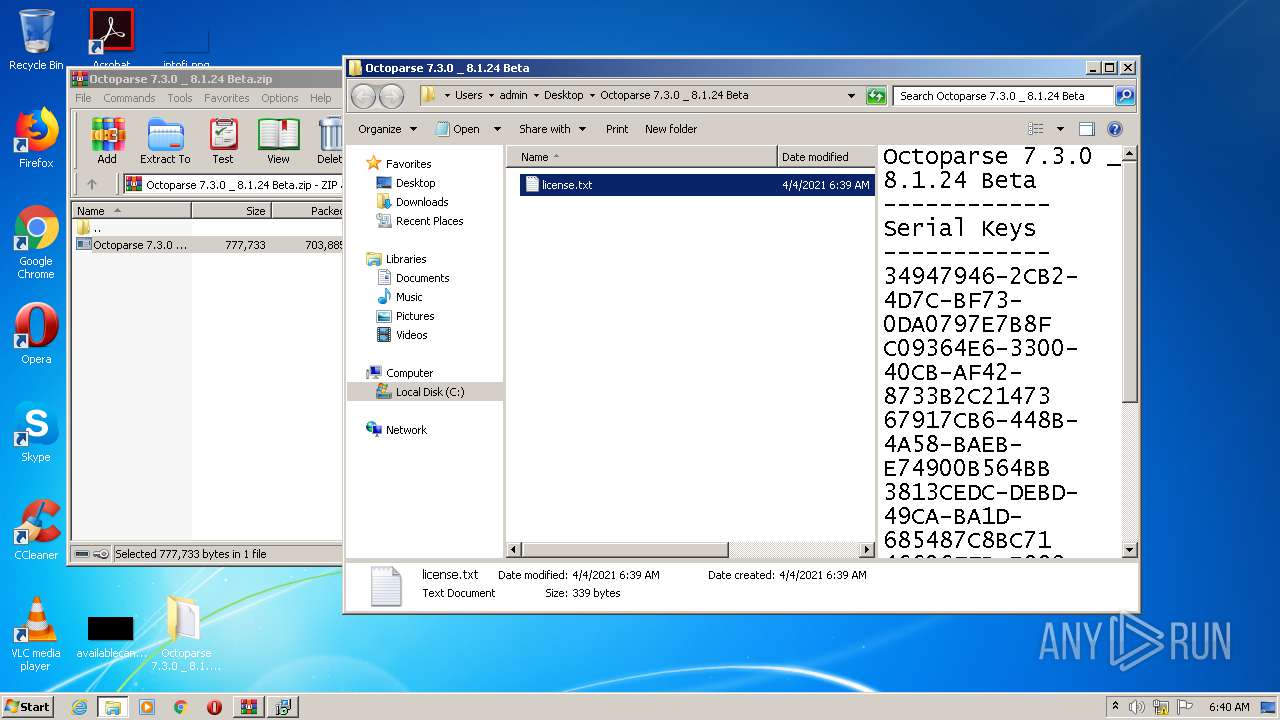Launch CCleaner from the desktop
The image size is (1280, 720).
[x=36, y=530]
